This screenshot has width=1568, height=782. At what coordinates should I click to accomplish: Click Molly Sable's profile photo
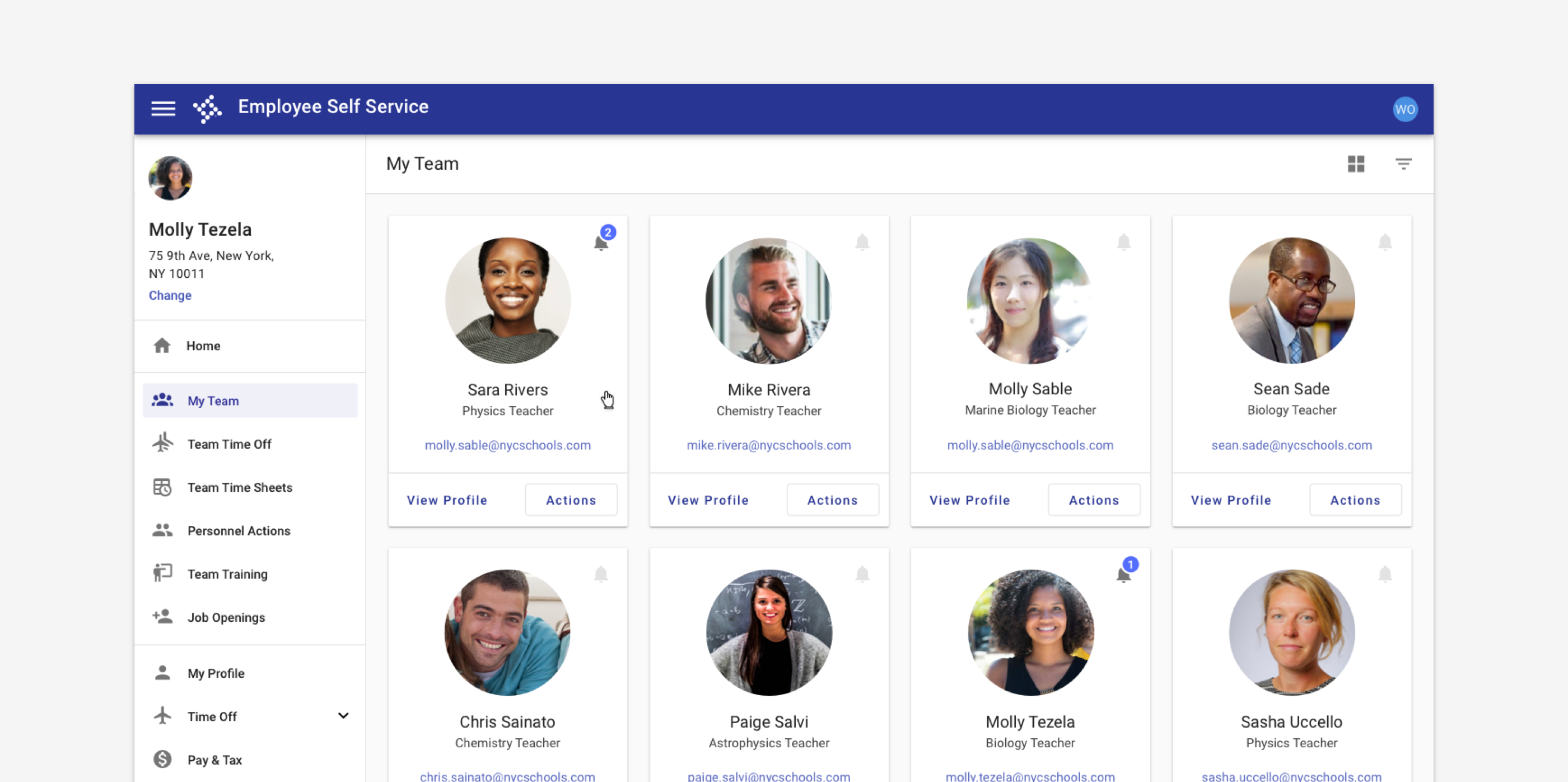[1030, 301]
